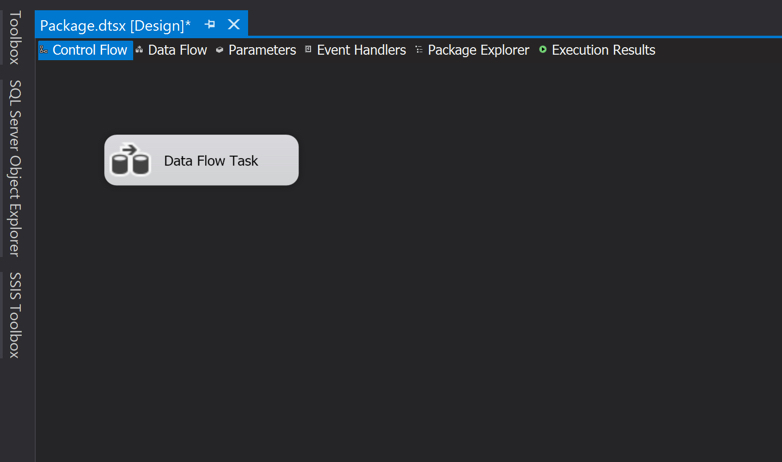Screen dimensions: 782x462
Task: Click the Data Flow Task cylinders icon
Action: pos(130,160)
